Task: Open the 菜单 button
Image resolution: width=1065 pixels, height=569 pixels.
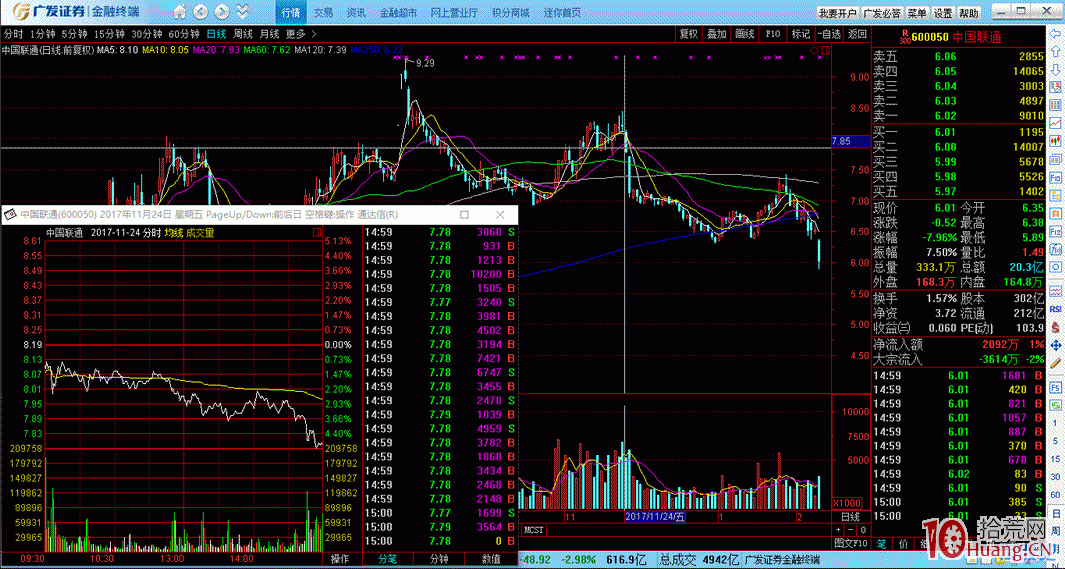Action: click(917, 13)
